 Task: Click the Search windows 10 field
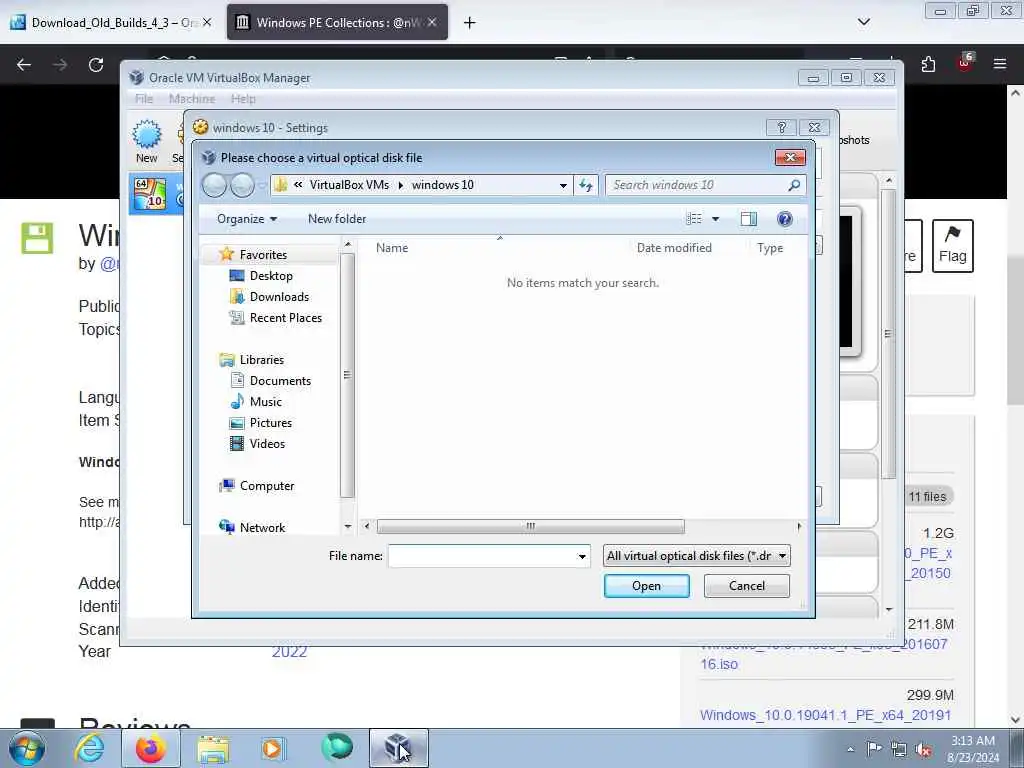point(696,185)
